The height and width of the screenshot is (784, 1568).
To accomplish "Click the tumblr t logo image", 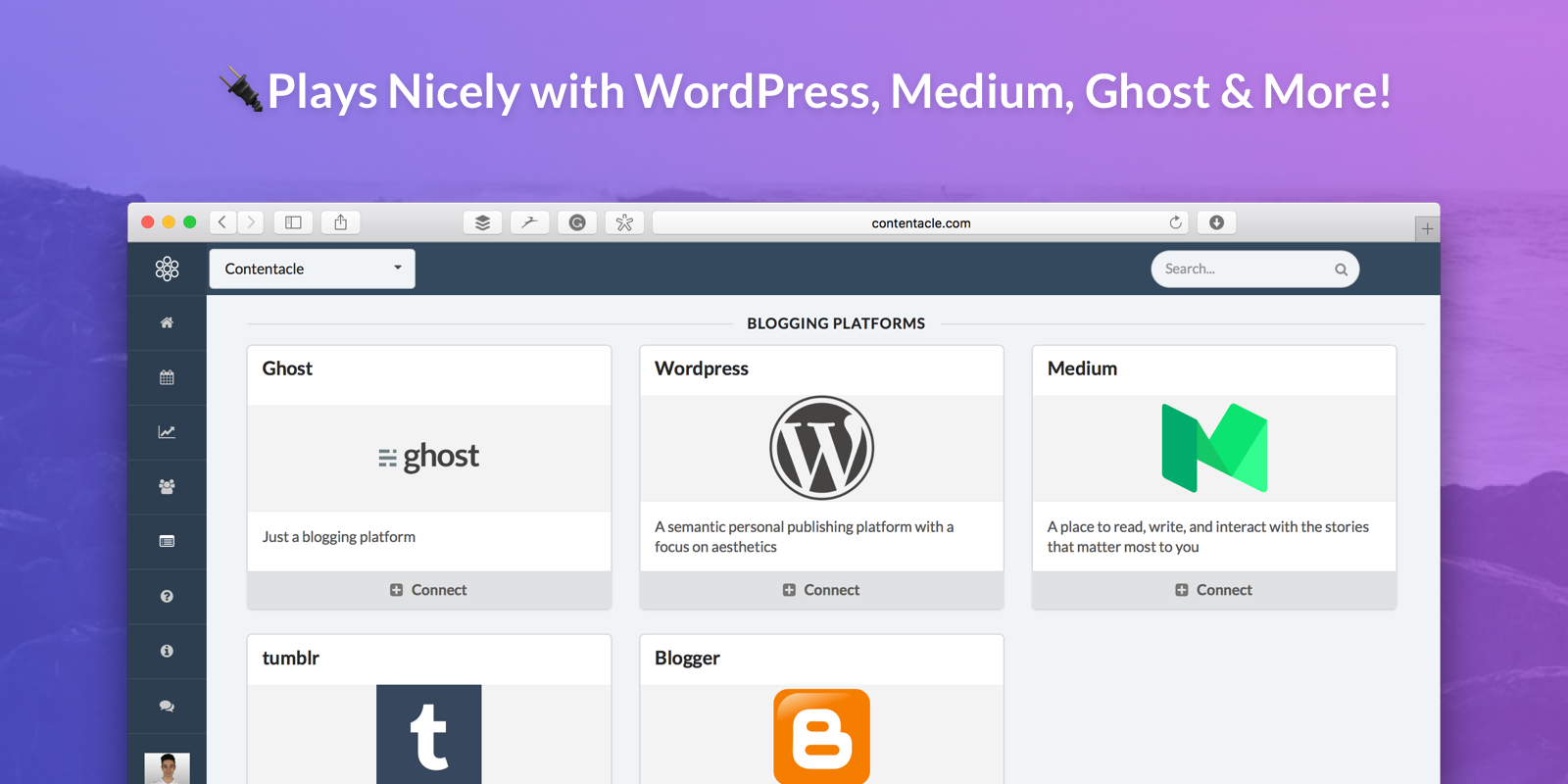I will click(429, 734).
